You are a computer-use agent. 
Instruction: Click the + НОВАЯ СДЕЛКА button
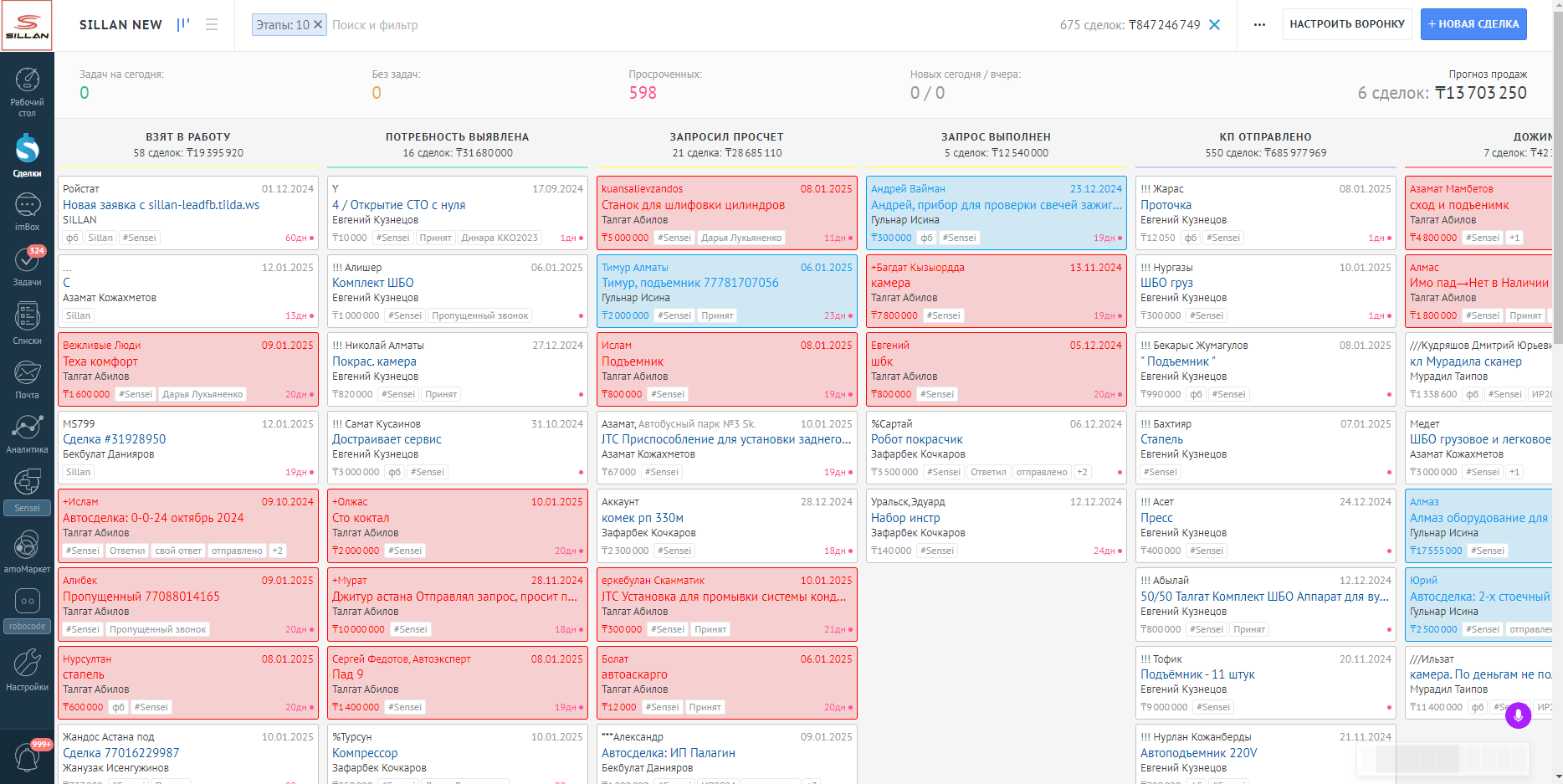(1473, 24)
